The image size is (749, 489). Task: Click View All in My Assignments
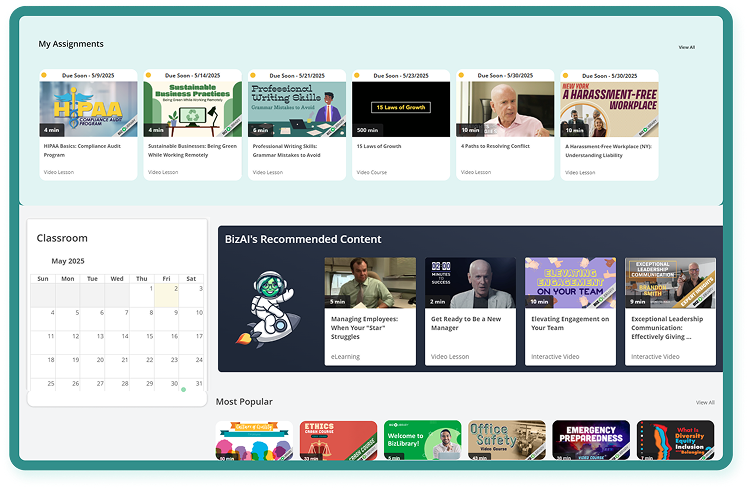[x=686, y=47]
